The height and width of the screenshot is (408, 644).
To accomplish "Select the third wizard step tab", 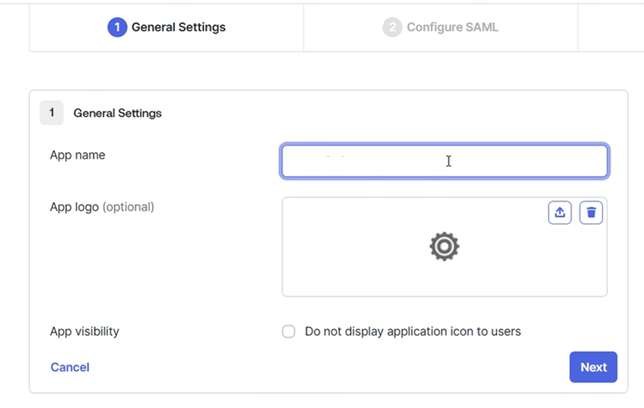I will (611, 27).
